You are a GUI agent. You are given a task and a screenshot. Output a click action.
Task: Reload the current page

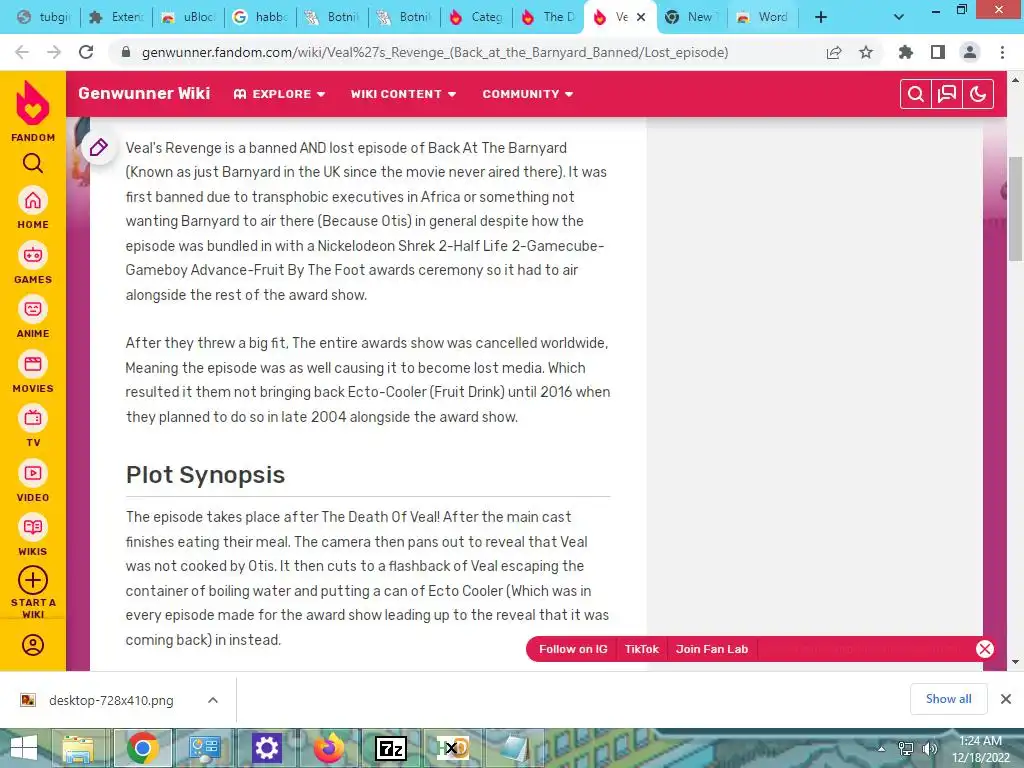pos(86,52)
